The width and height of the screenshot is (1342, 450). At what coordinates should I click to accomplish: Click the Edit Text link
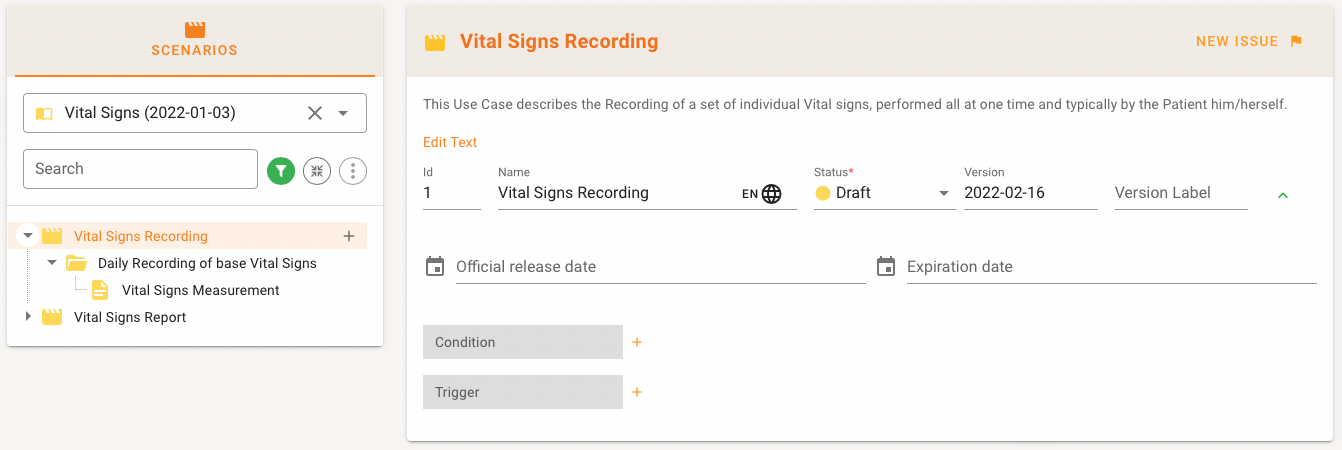[x=450, y=142]
